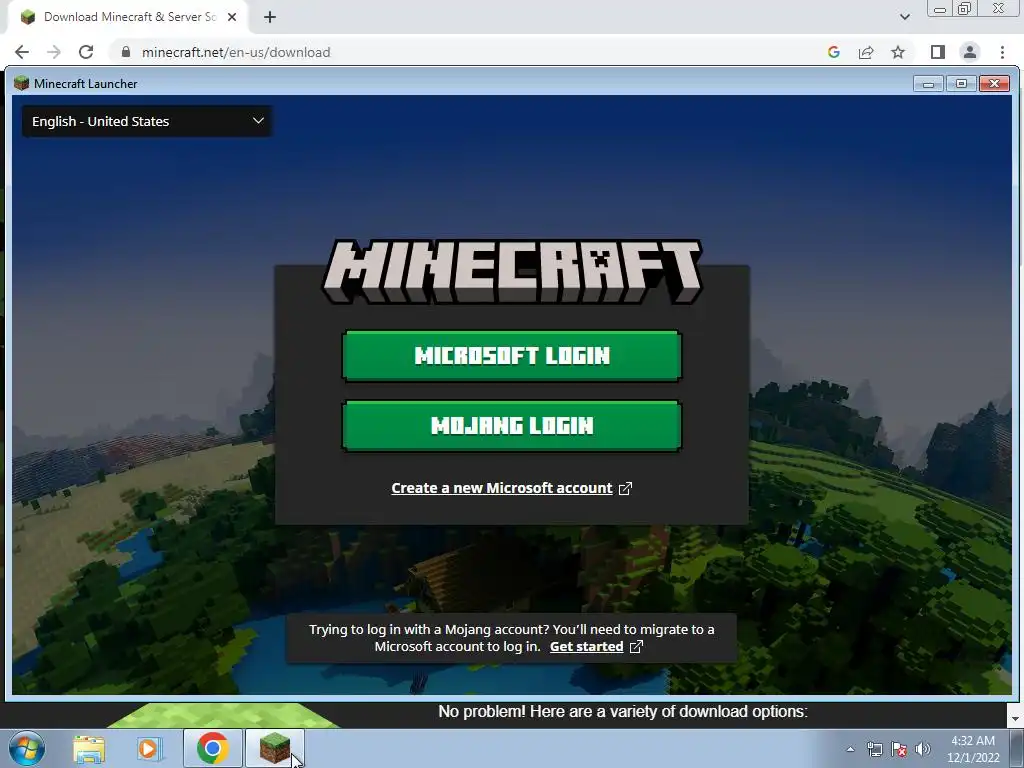Bookmark this tab with the star
Screen dimensions: 1024x768
point(898,52)
